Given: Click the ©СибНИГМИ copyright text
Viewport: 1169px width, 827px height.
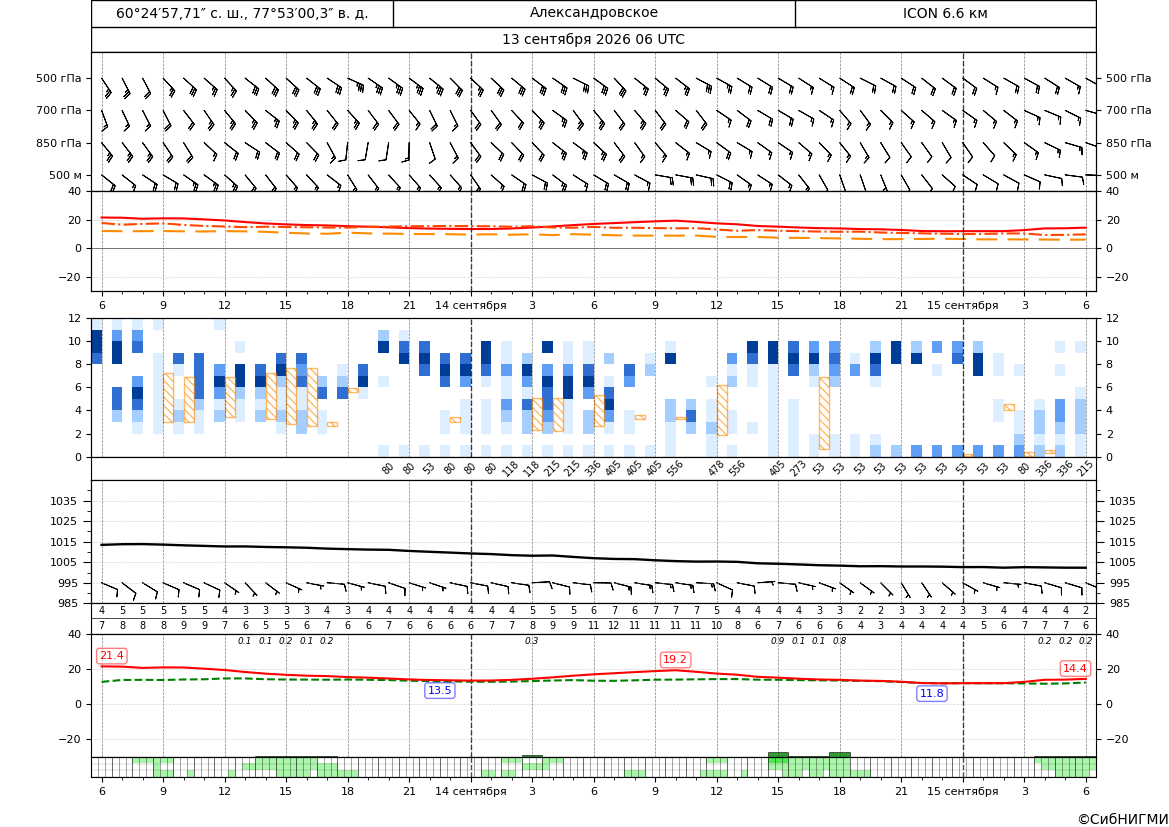Looking at the screenshot, I should (x=1123, y=819).
